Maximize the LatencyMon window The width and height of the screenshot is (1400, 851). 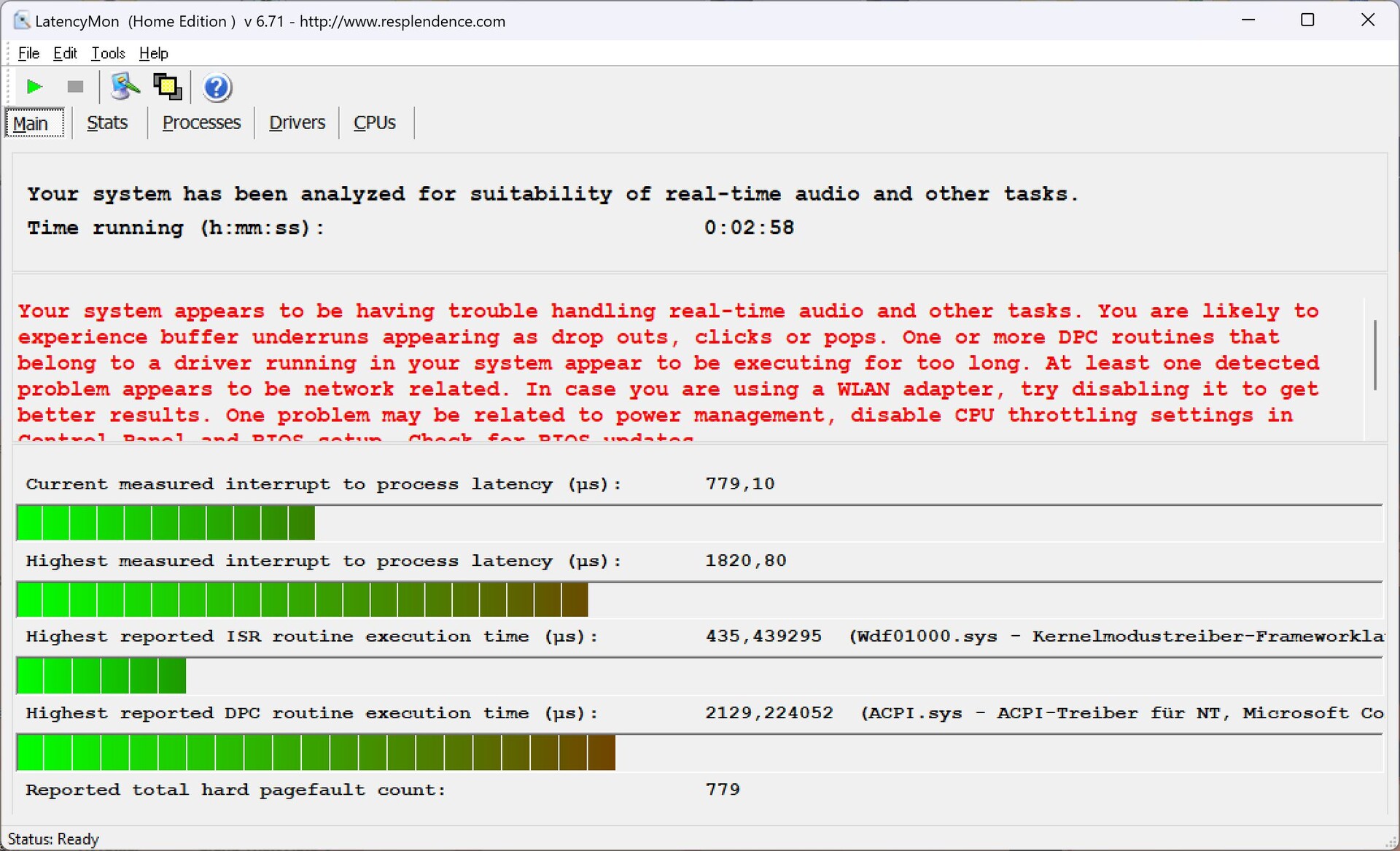pos(1307,20)
